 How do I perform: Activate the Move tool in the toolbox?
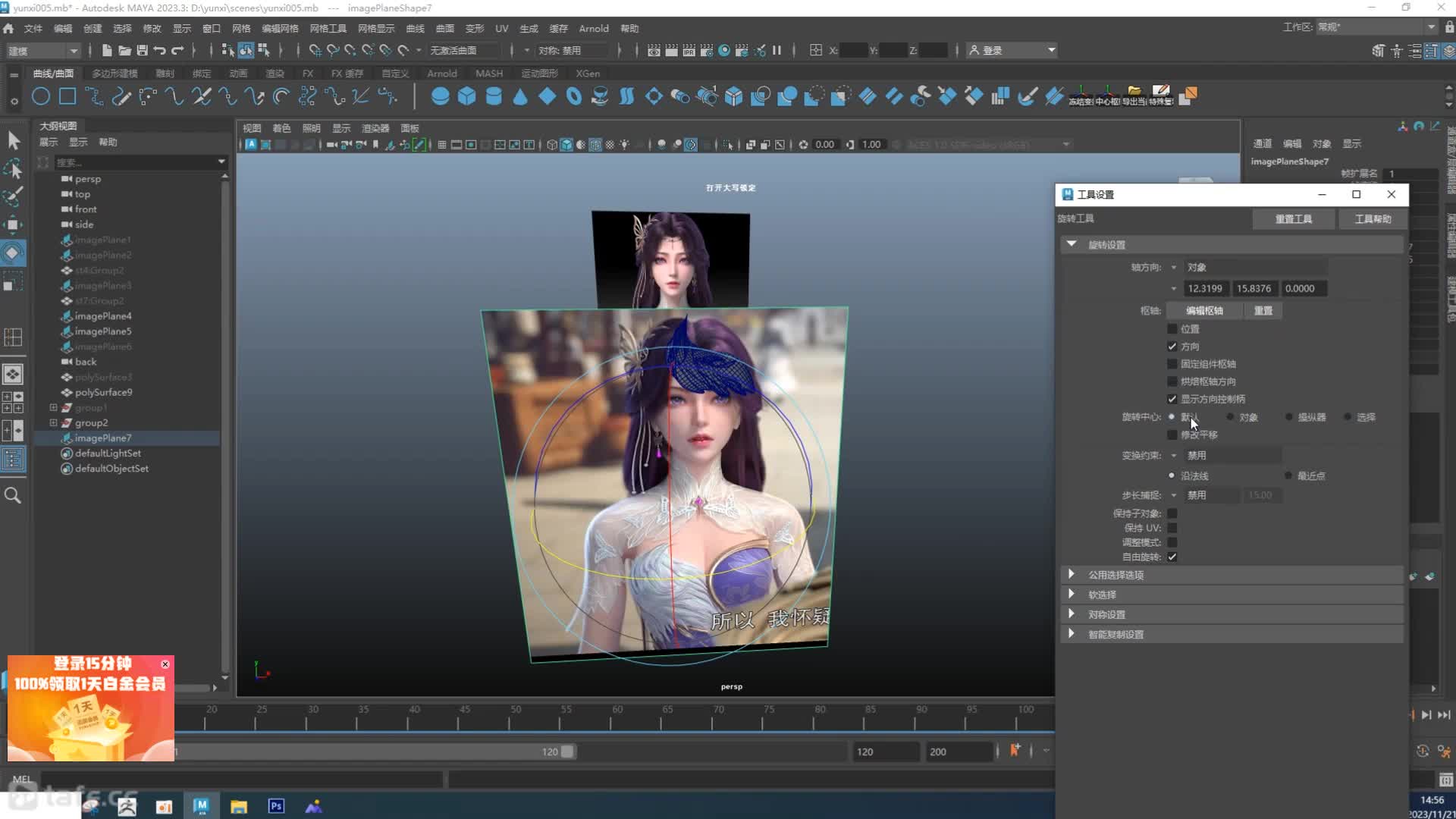tap(13, 224)
